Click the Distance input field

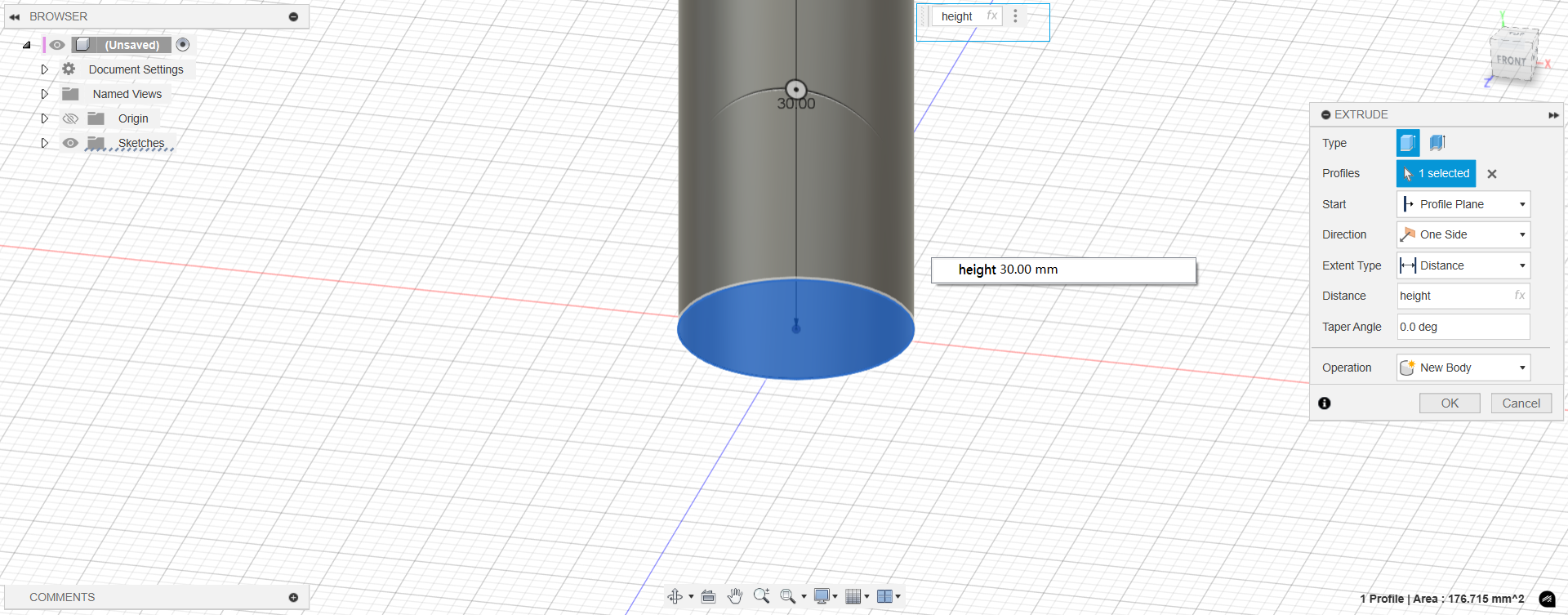(1463, 296)
